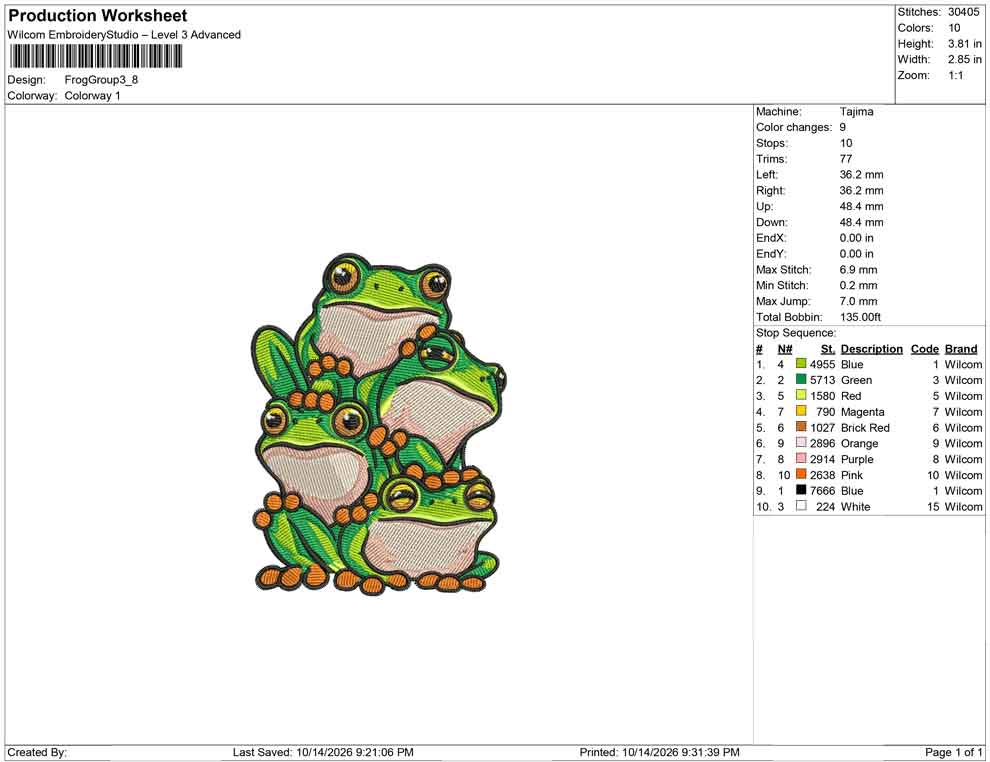Click the black swatch beside stitch count 7666

(801, 490)
